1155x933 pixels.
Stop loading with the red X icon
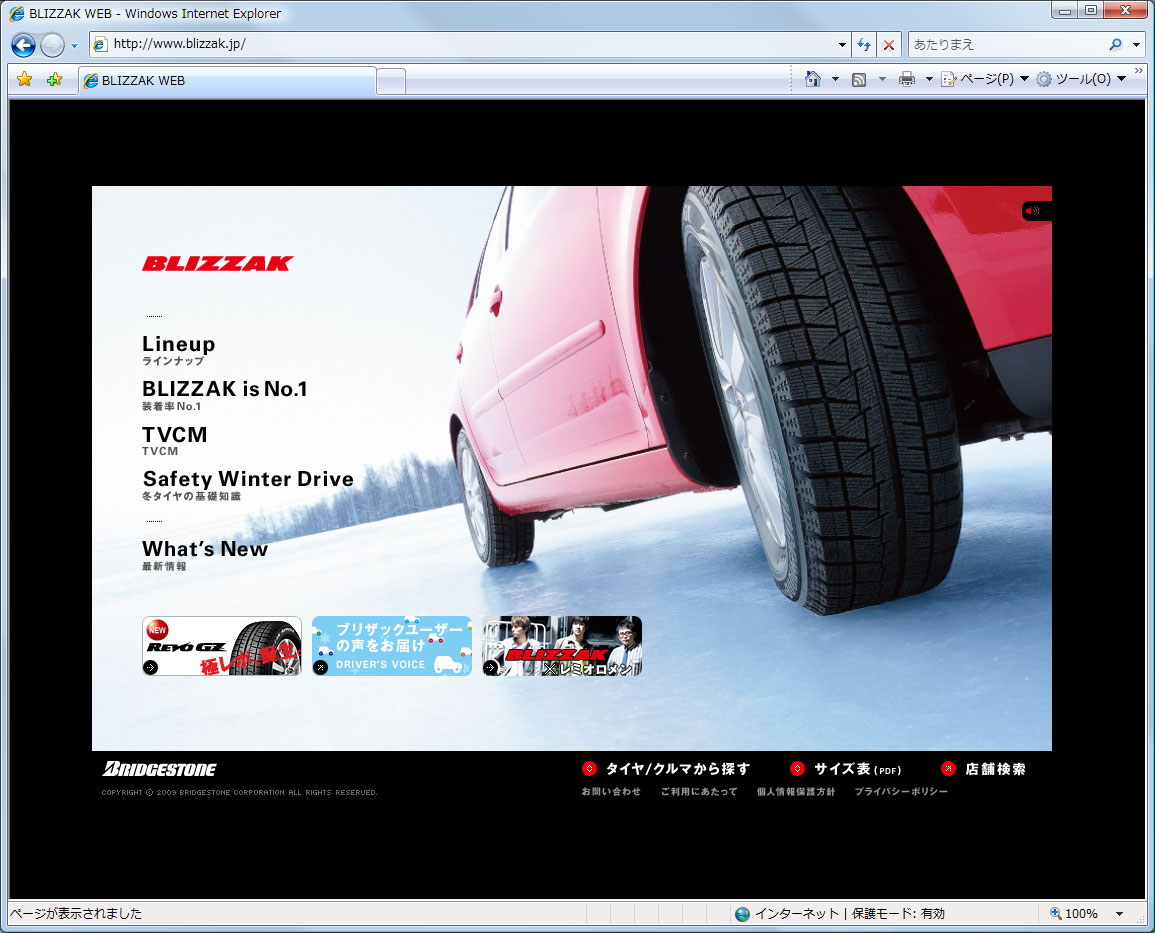point(889,45)
